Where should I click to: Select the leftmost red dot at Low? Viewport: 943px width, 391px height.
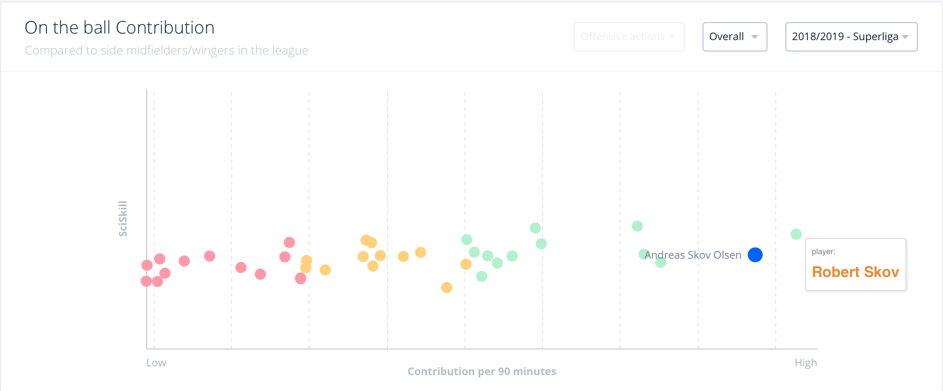pos(146,281)
